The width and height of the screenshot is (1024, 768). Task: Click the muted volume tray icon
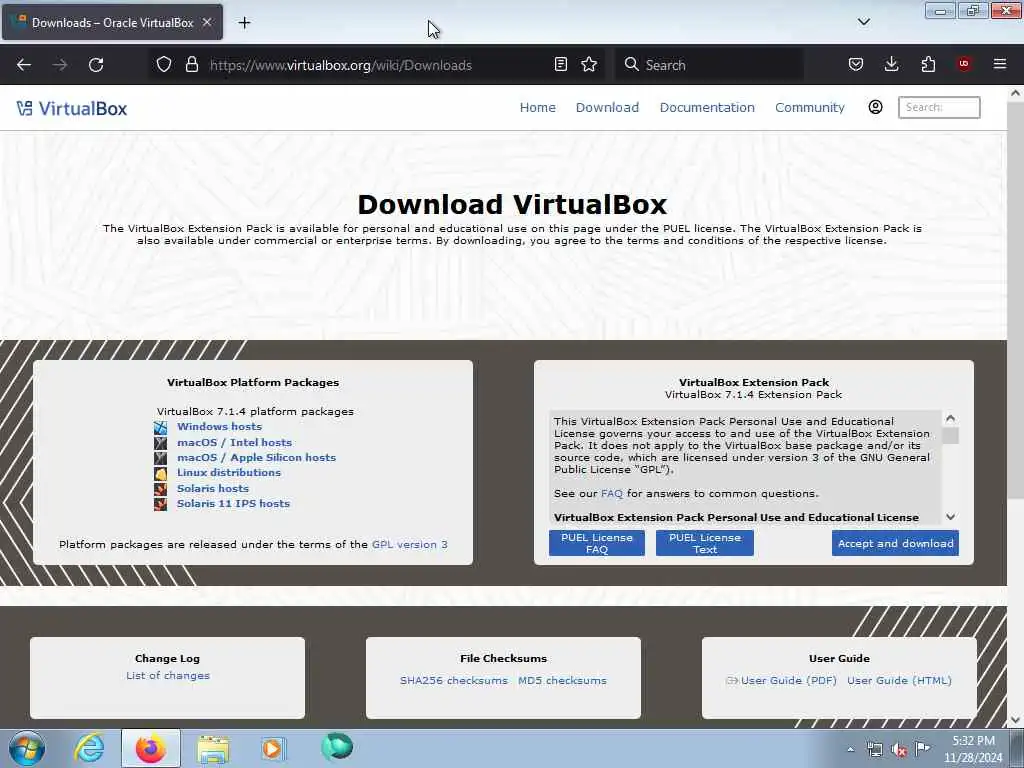(x=899, y=749)
